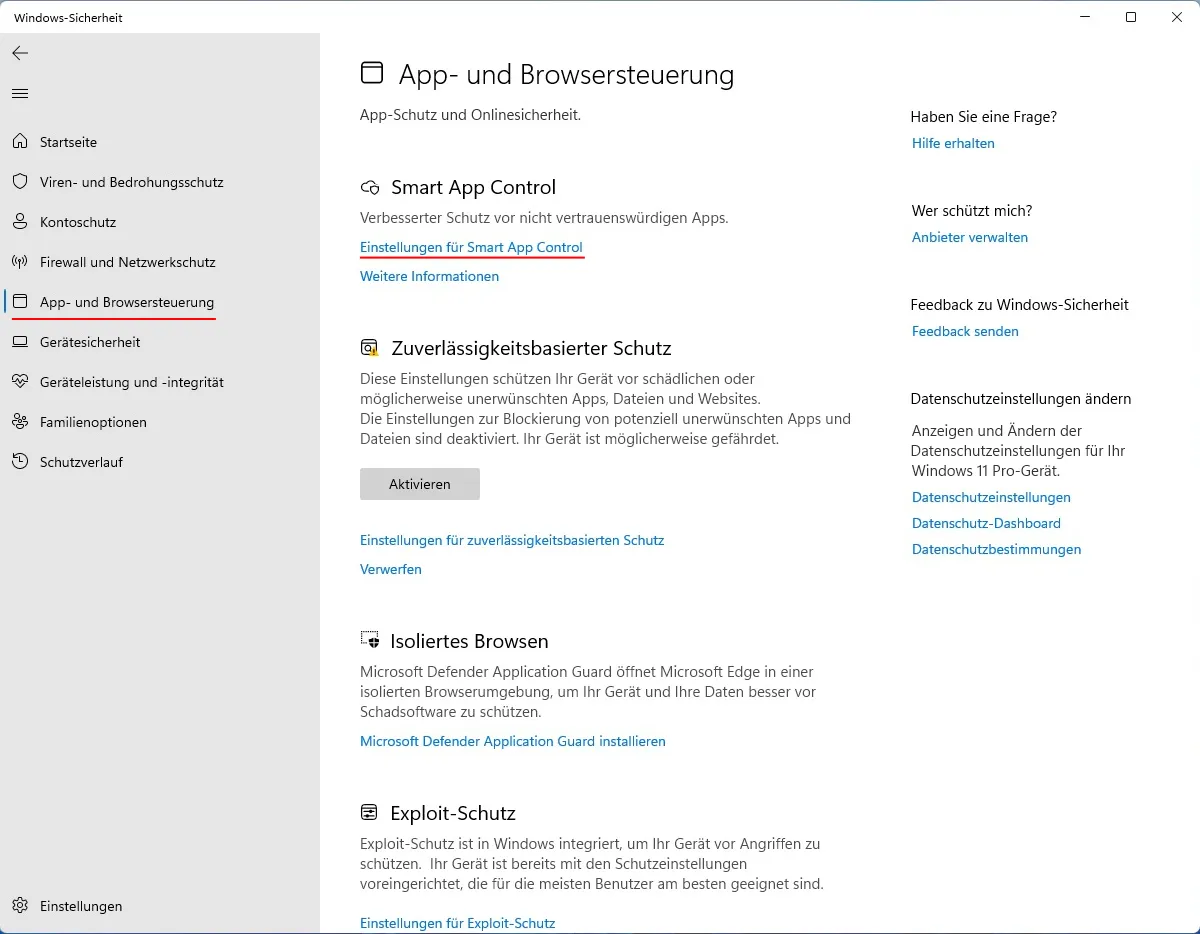Click the Zuverlässigkeitsbasierter Schutz heading
This screenshot has height=934, width=1200.
coord(531,348)
